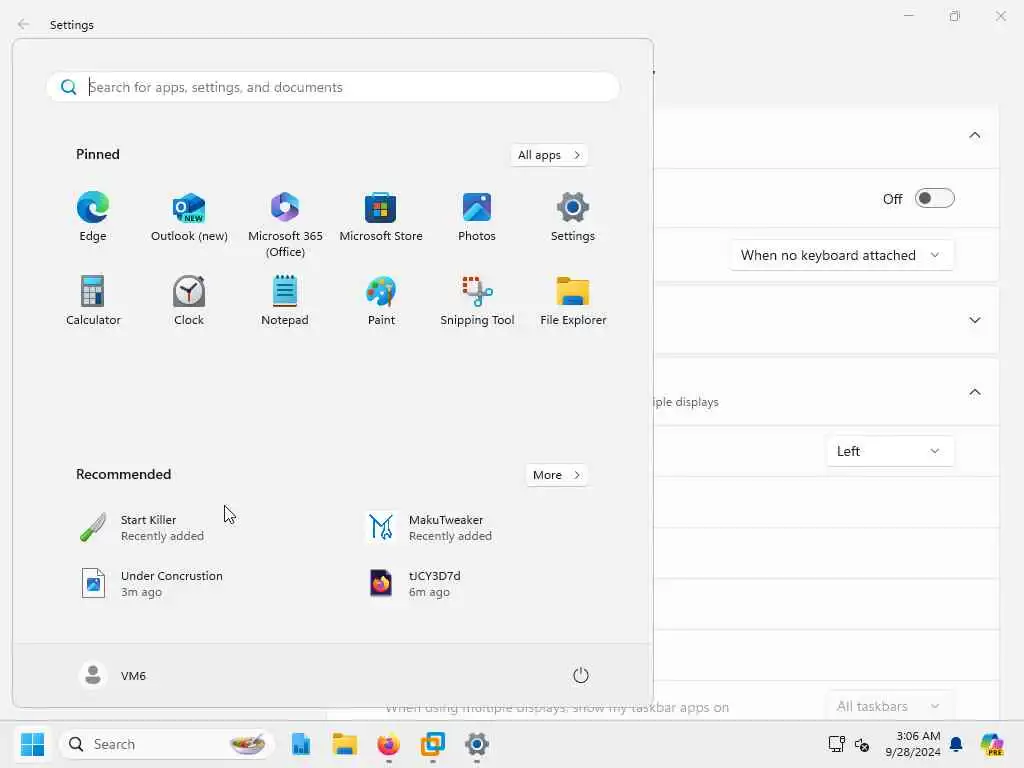
Task: Click the network display tray icon
Action: click(x=837, y=744)
